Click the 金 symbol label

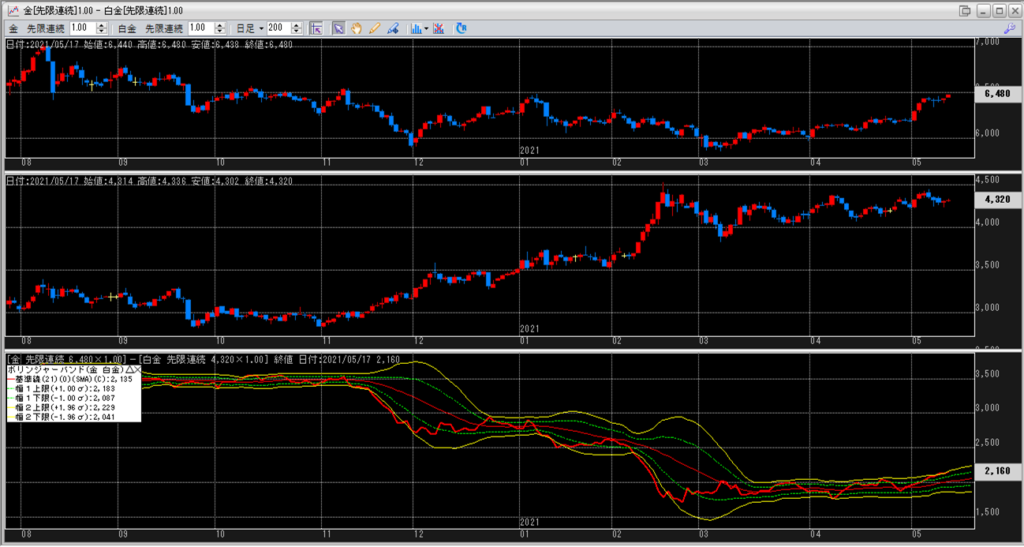[x=13, y=28]
